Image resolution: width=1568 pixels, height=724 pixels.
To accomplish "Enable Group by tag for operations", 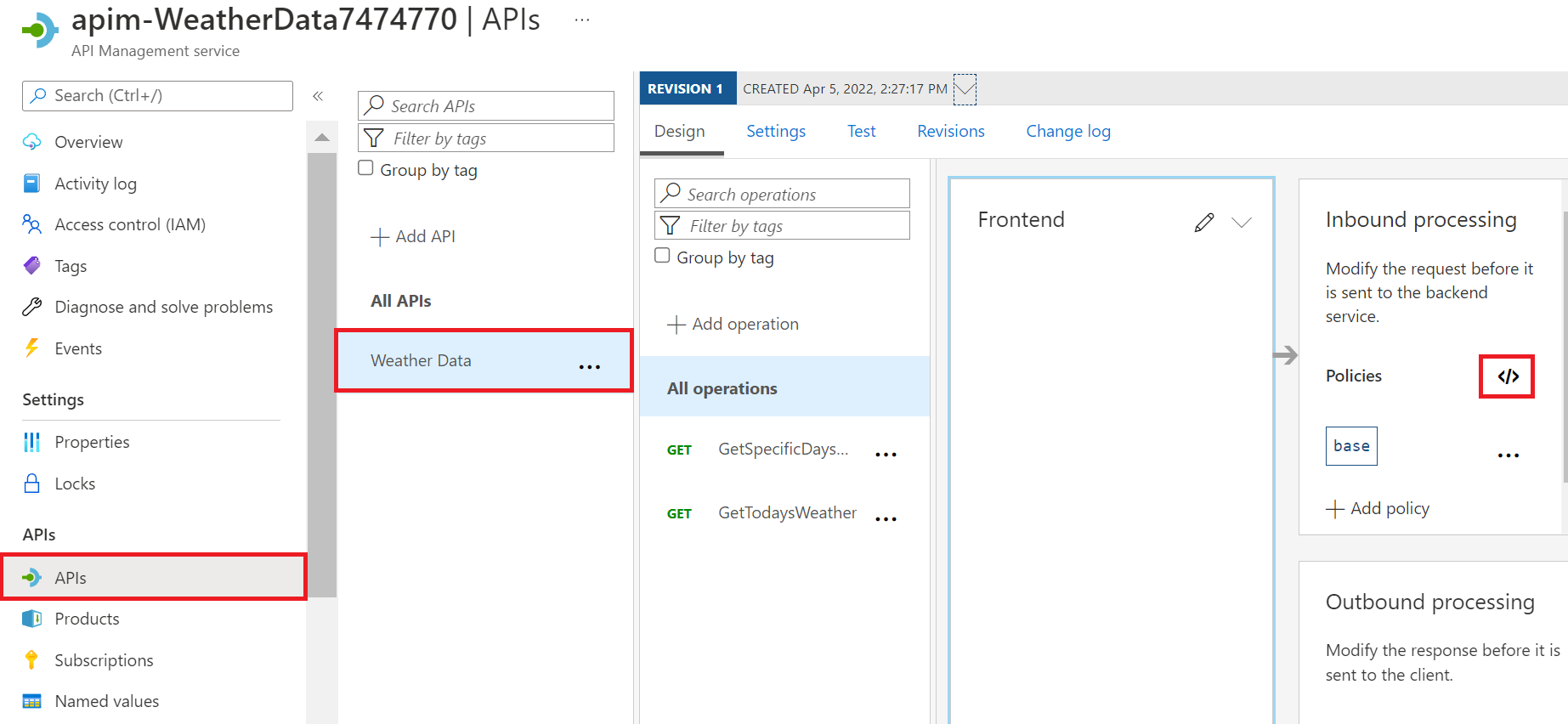I will pyautogui.click(x=662, y=255).
